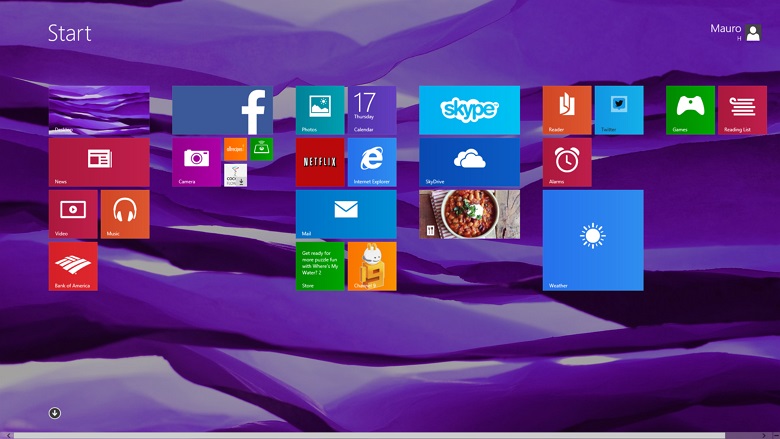The width and height of the screenshot is (780, 439).
Task: Open the Reader tile
Action: click(x=567, y=110)
